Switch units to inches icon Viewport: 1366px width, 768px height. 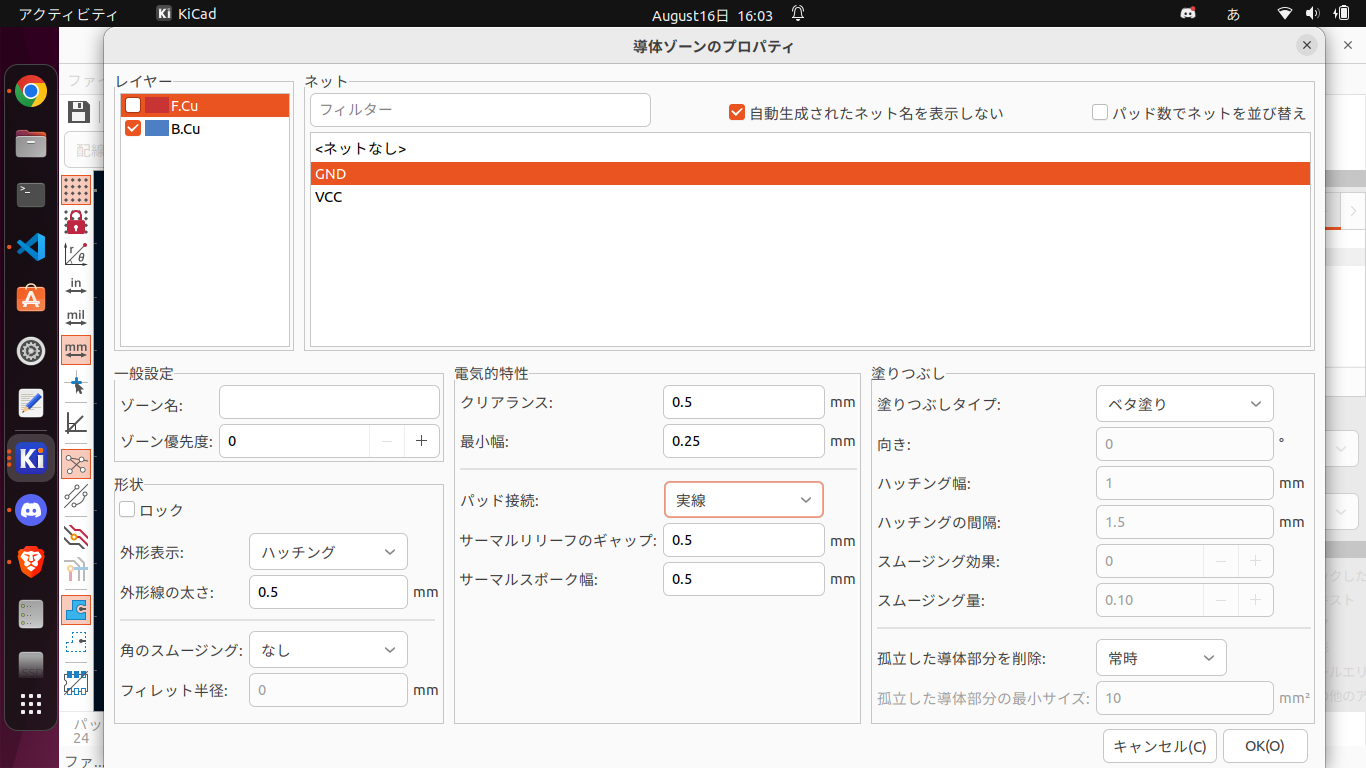coord(76,287)
